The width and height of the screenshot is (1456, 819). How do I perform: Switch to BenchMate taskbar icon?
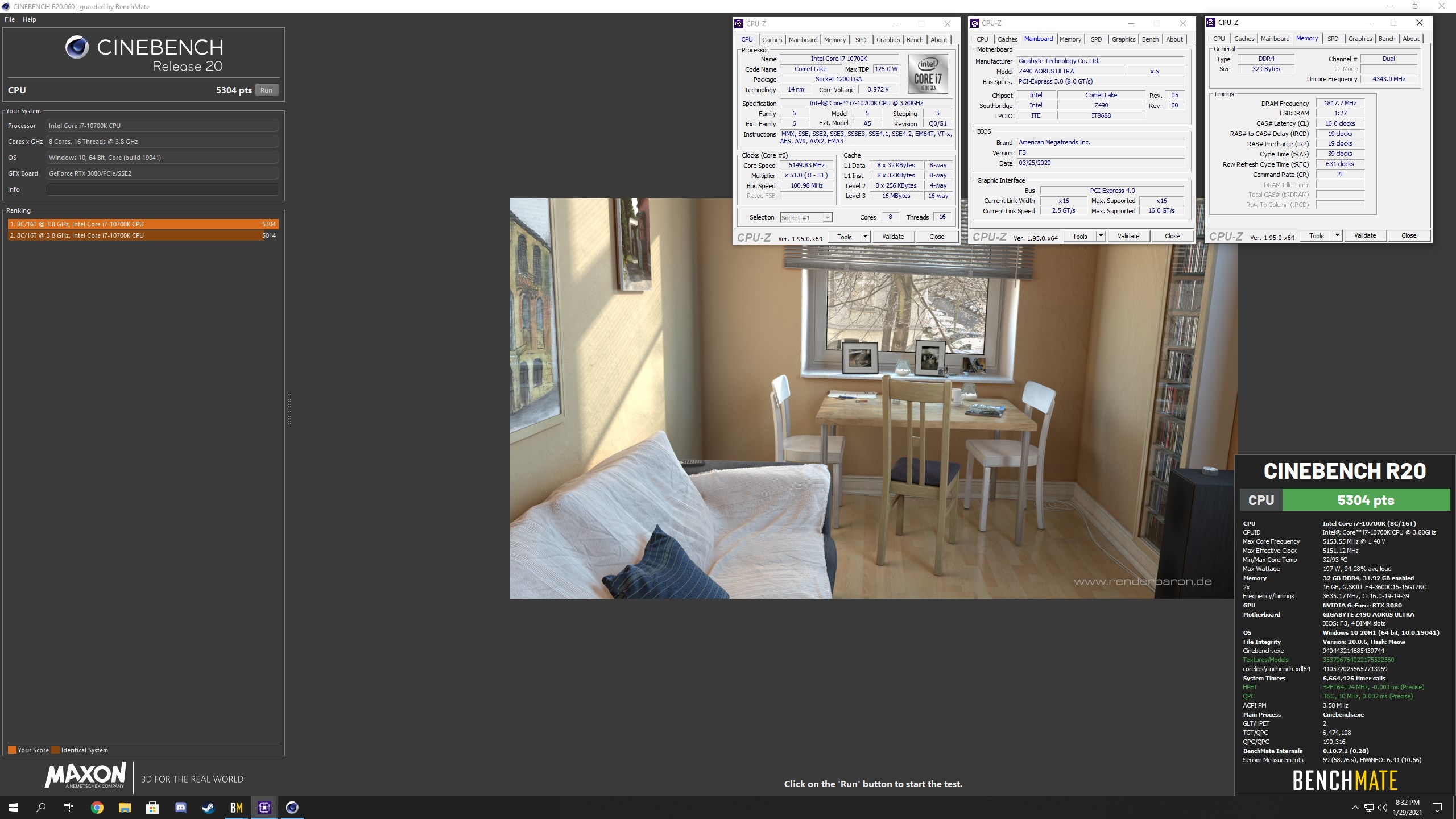[236, 807]
